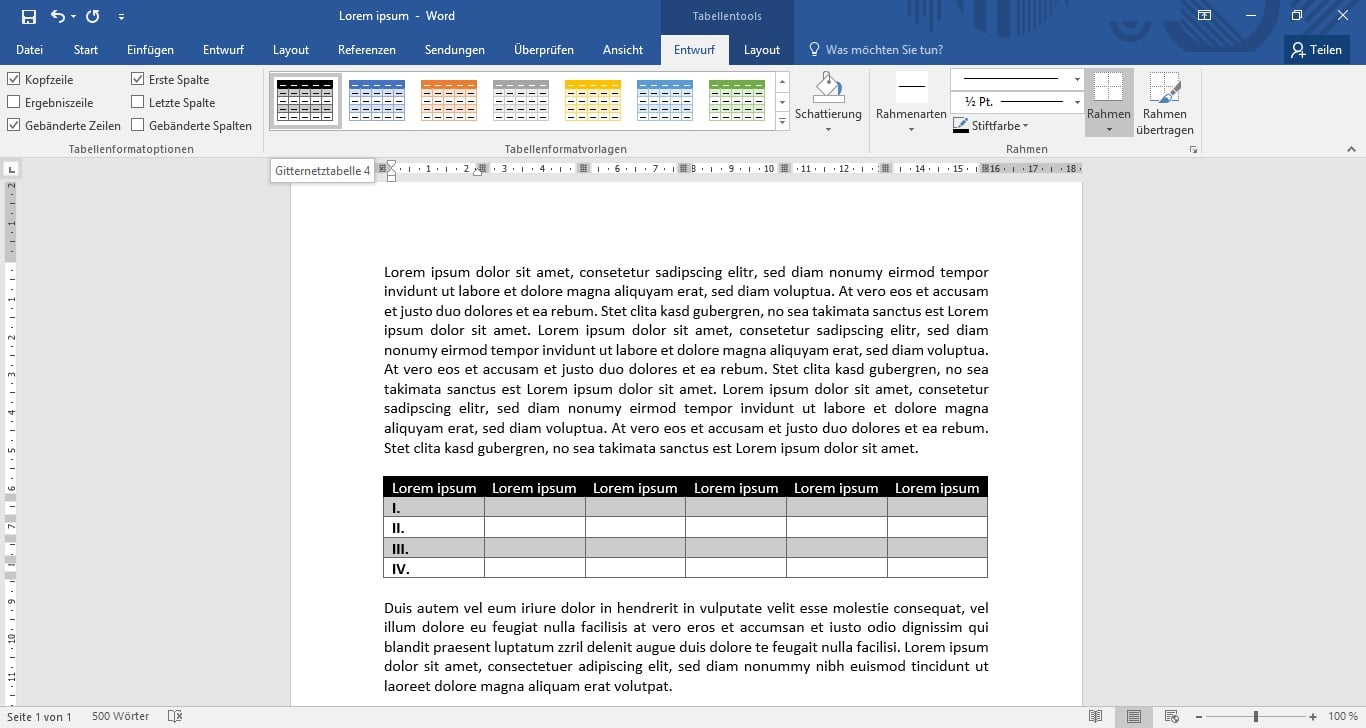Screen dimensions: 1366x728
Task: Click table cell labeled 'III.'
Action: [x=434, y=548]
